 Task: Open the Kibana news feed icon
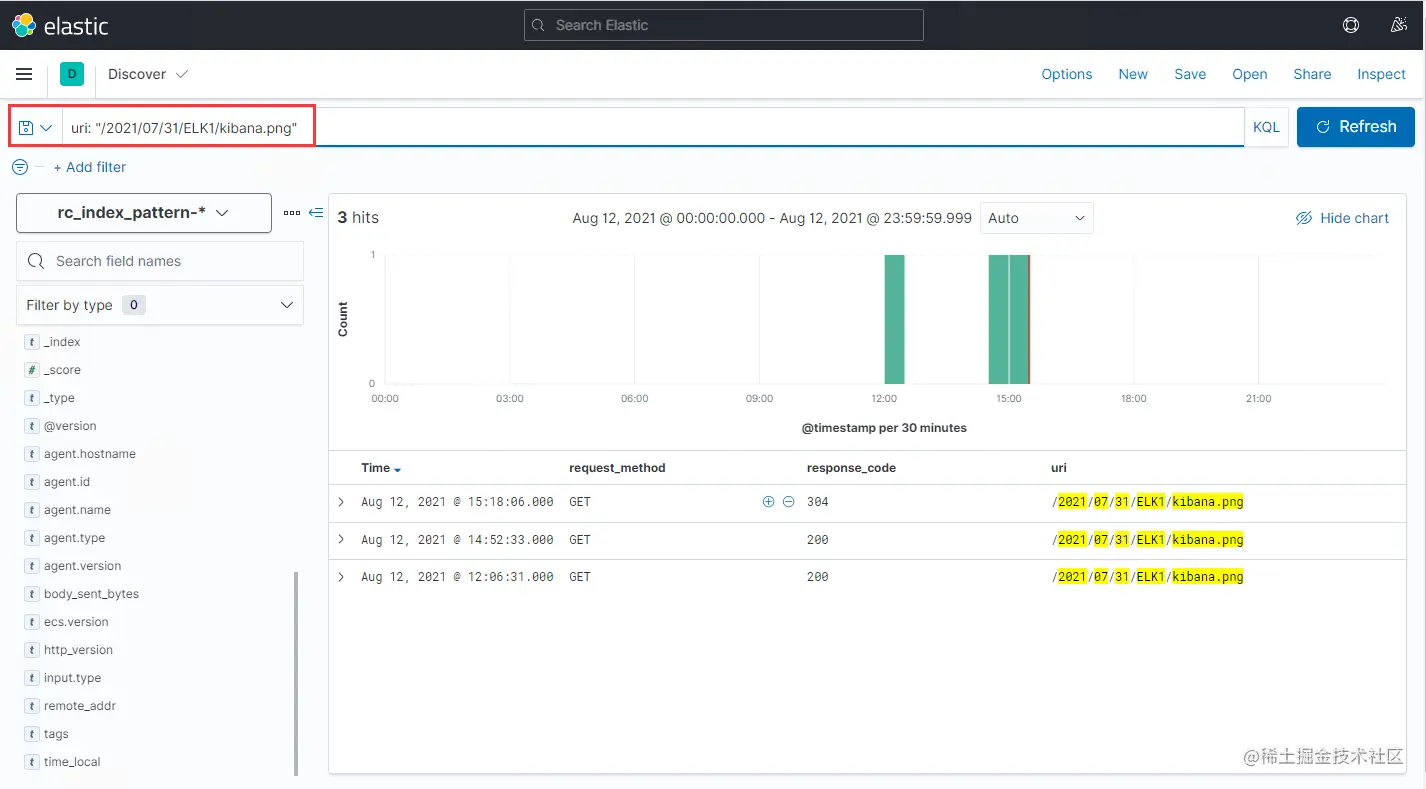(x=1399, y=24)
